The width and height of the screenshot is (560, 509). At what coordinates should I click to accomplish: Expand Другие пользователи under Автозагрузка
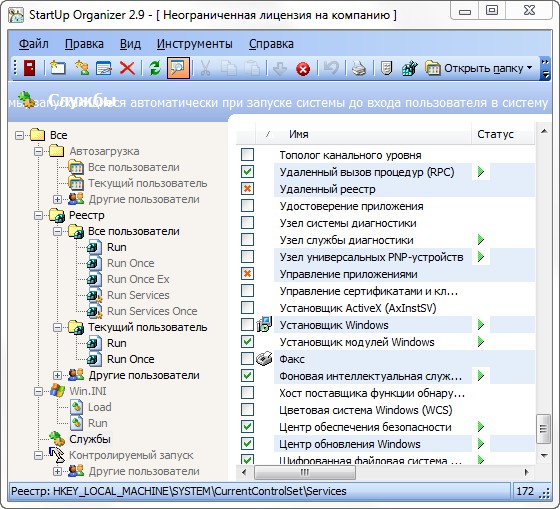click(x=57, y=199)
